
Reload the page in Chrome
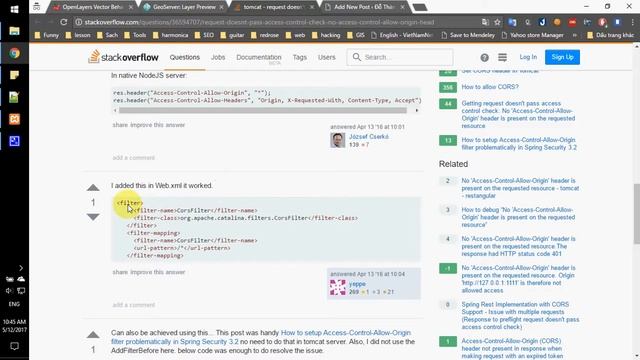pos(64,22)
